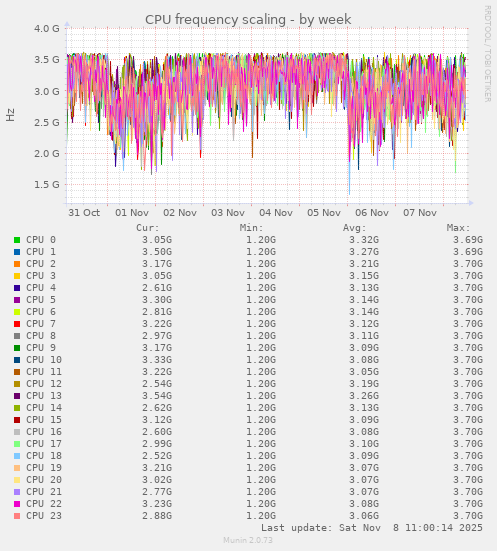Click the 31 Oct x-axis label
Viewport: 497px width, 551px height.
point(84,213)
